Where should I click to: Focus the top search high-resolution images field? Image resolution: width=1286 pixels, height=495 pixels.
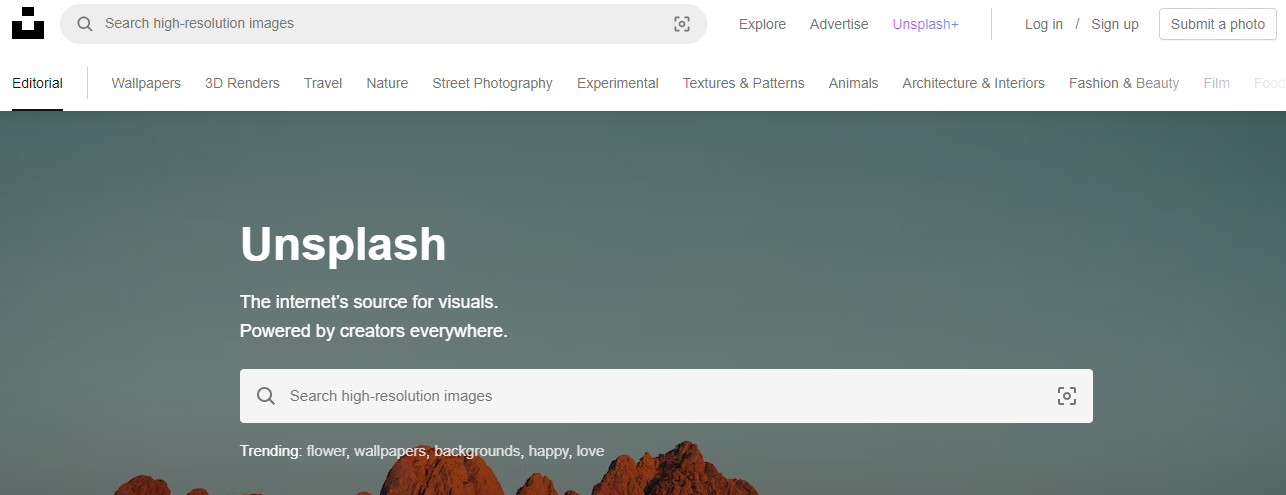coord(383,24)
